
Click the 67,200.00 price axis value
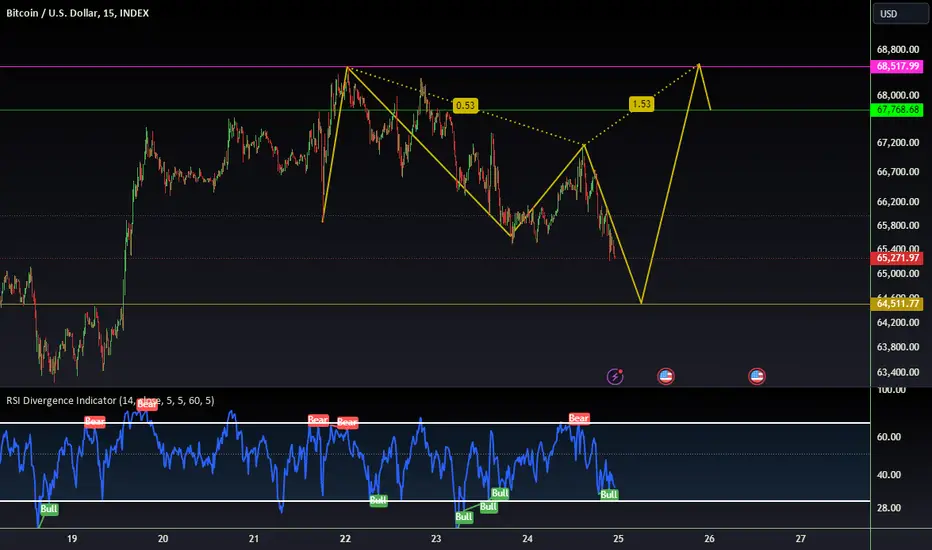click(x=898, y=143)
